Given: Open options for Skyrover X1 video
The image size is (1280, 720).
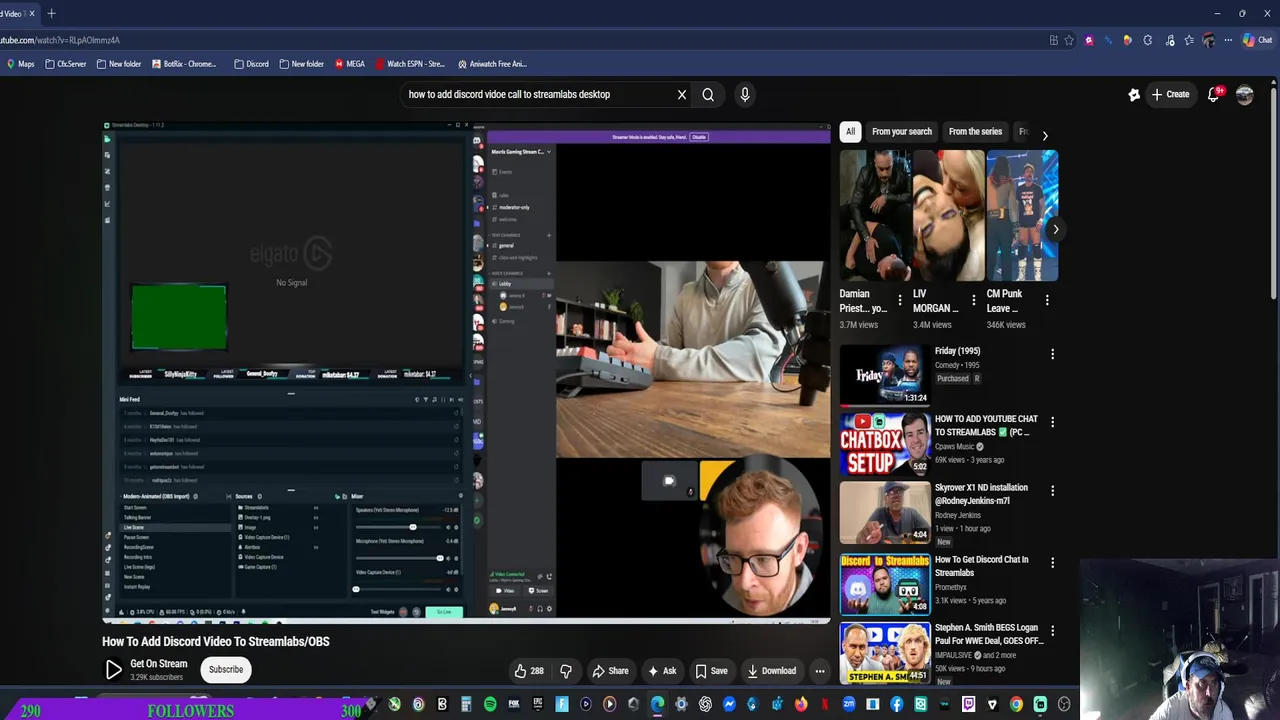Looking at the screenshot, I should point(1052,491).
